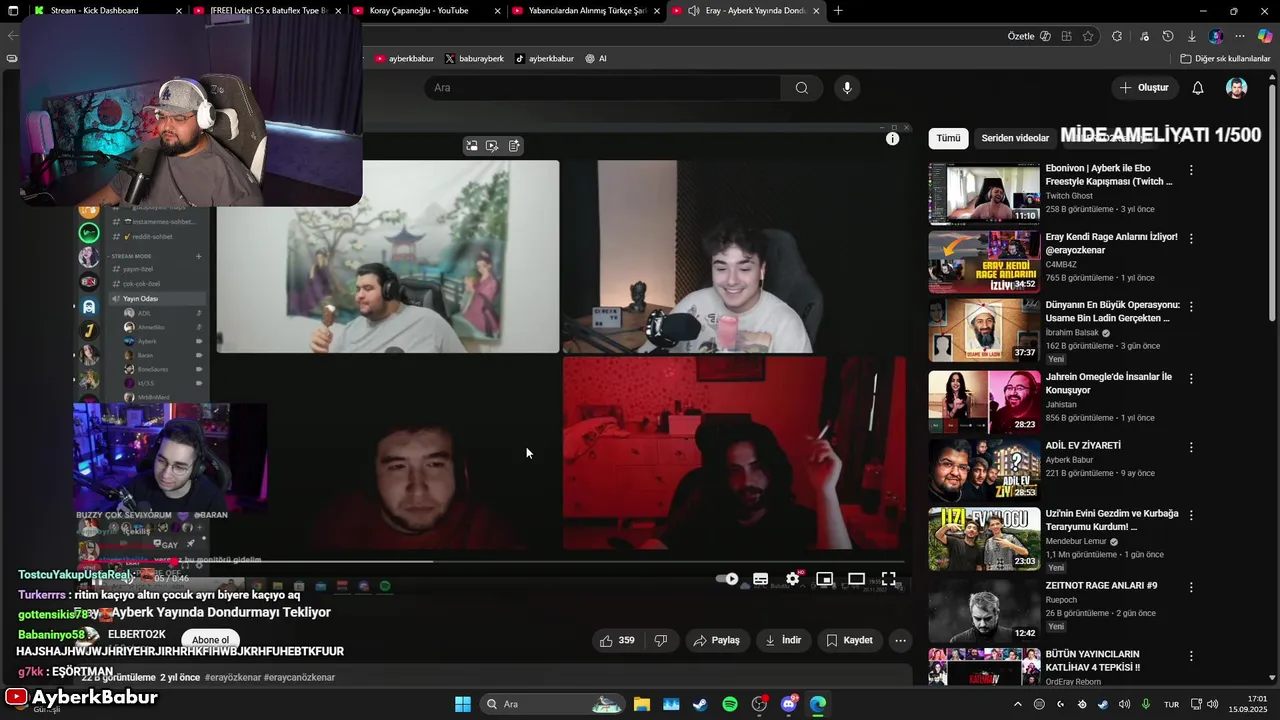
Task: Open Diğer sık kullanılanlar folder
Action: pyautogui.click(x=1225, y=59)
